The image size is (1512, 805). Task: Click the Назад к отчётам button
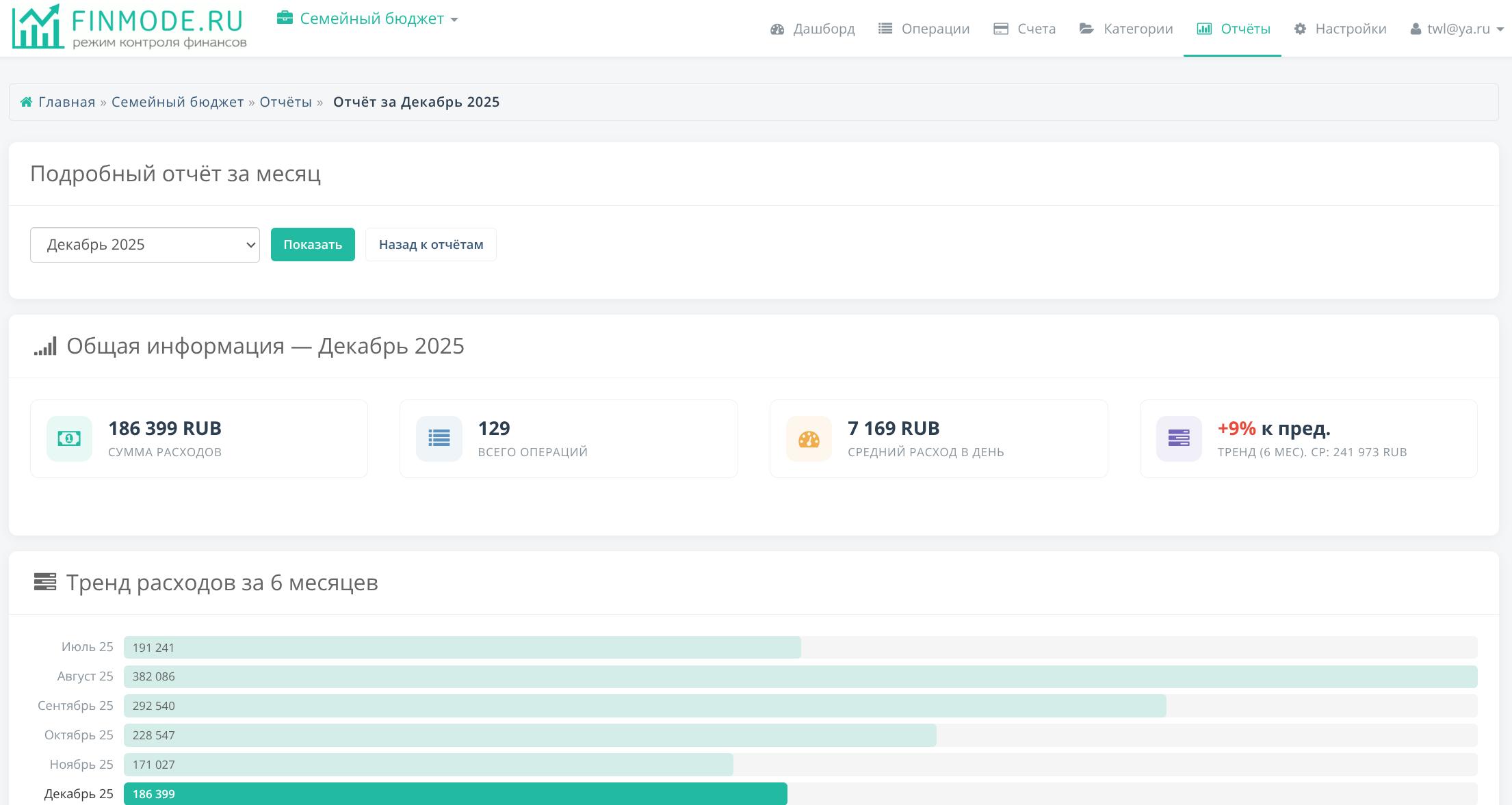(431, 245)
